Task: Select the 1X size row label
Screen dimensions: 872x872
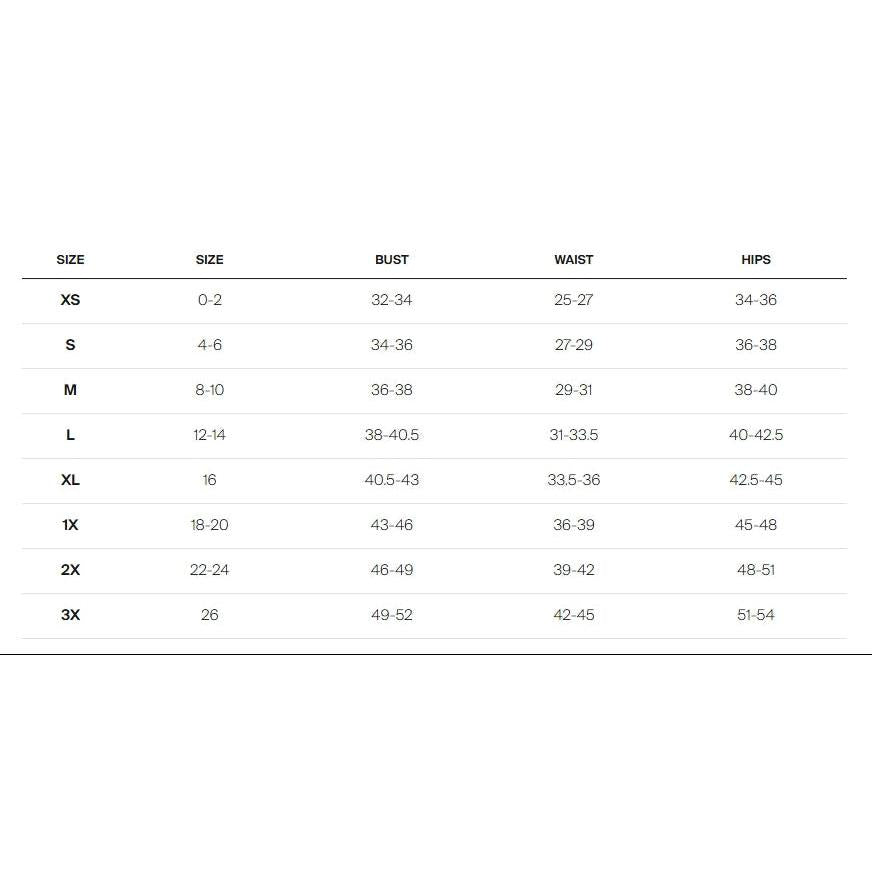Action: pos(70,525)
